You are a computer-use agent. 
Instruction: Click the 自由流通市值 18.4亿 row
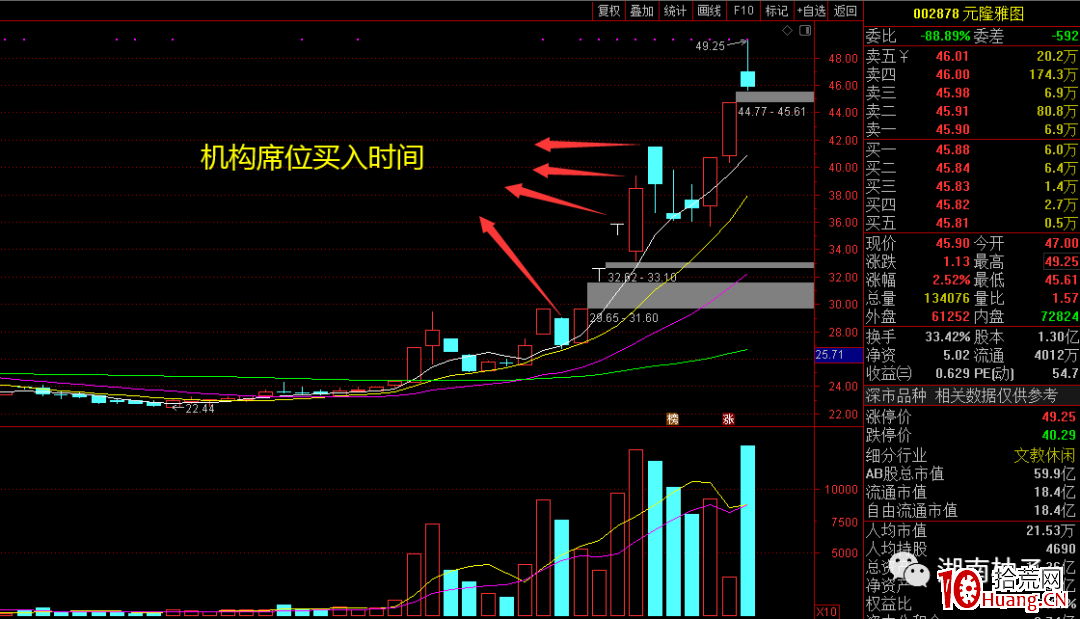coord(970,510)
